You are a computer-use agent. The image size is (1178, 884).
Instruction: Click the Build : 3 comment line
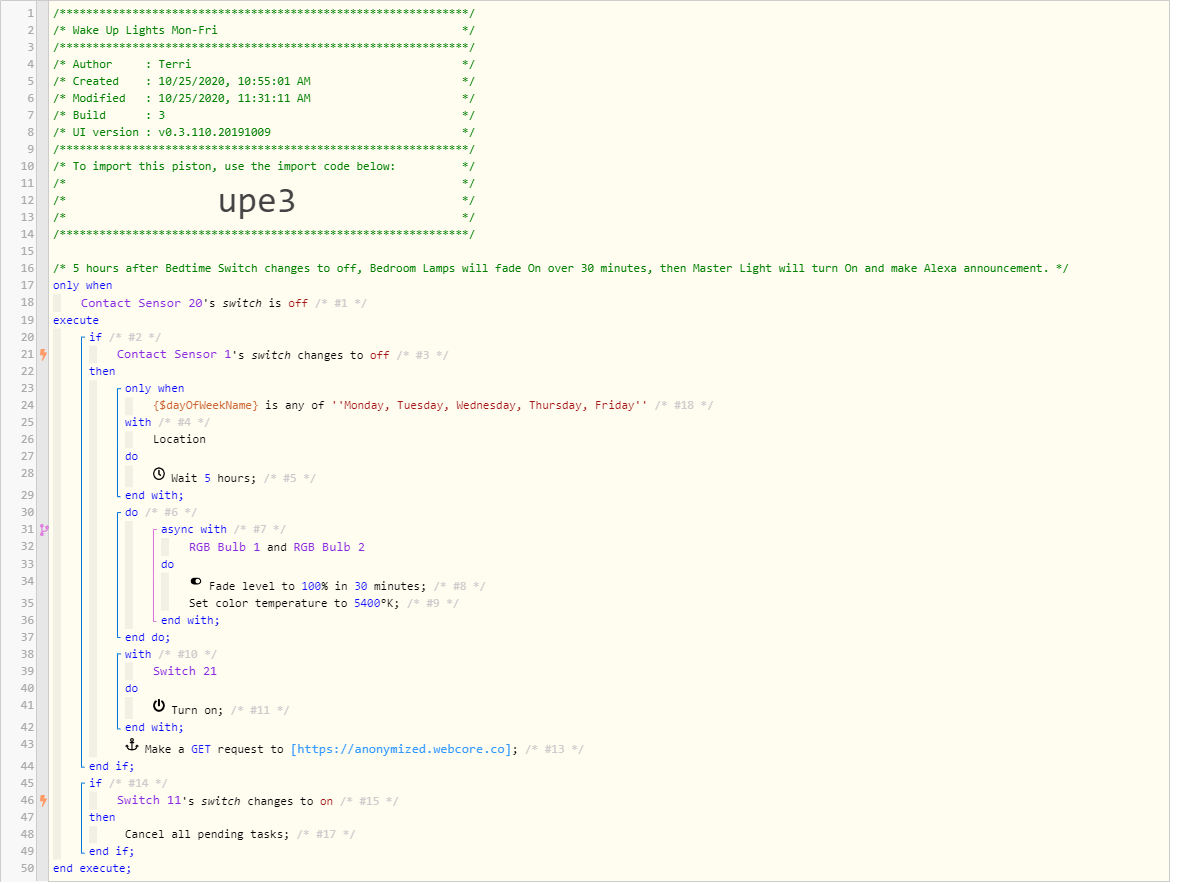pos(264,116)
